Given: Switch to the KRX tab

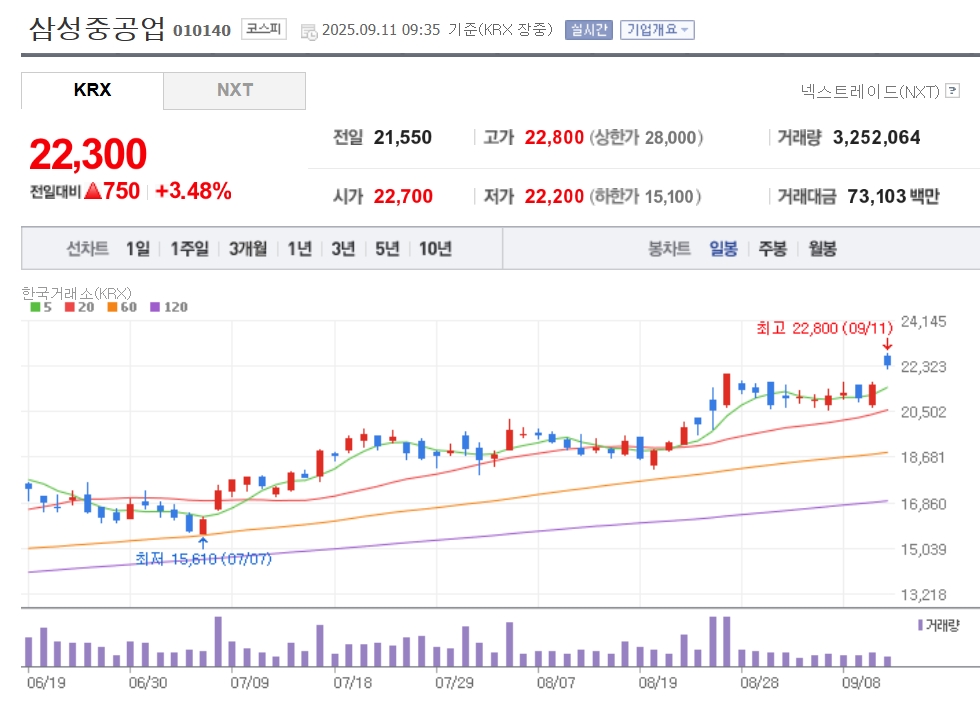Looking at the screenshot, I should coord(92,90).
